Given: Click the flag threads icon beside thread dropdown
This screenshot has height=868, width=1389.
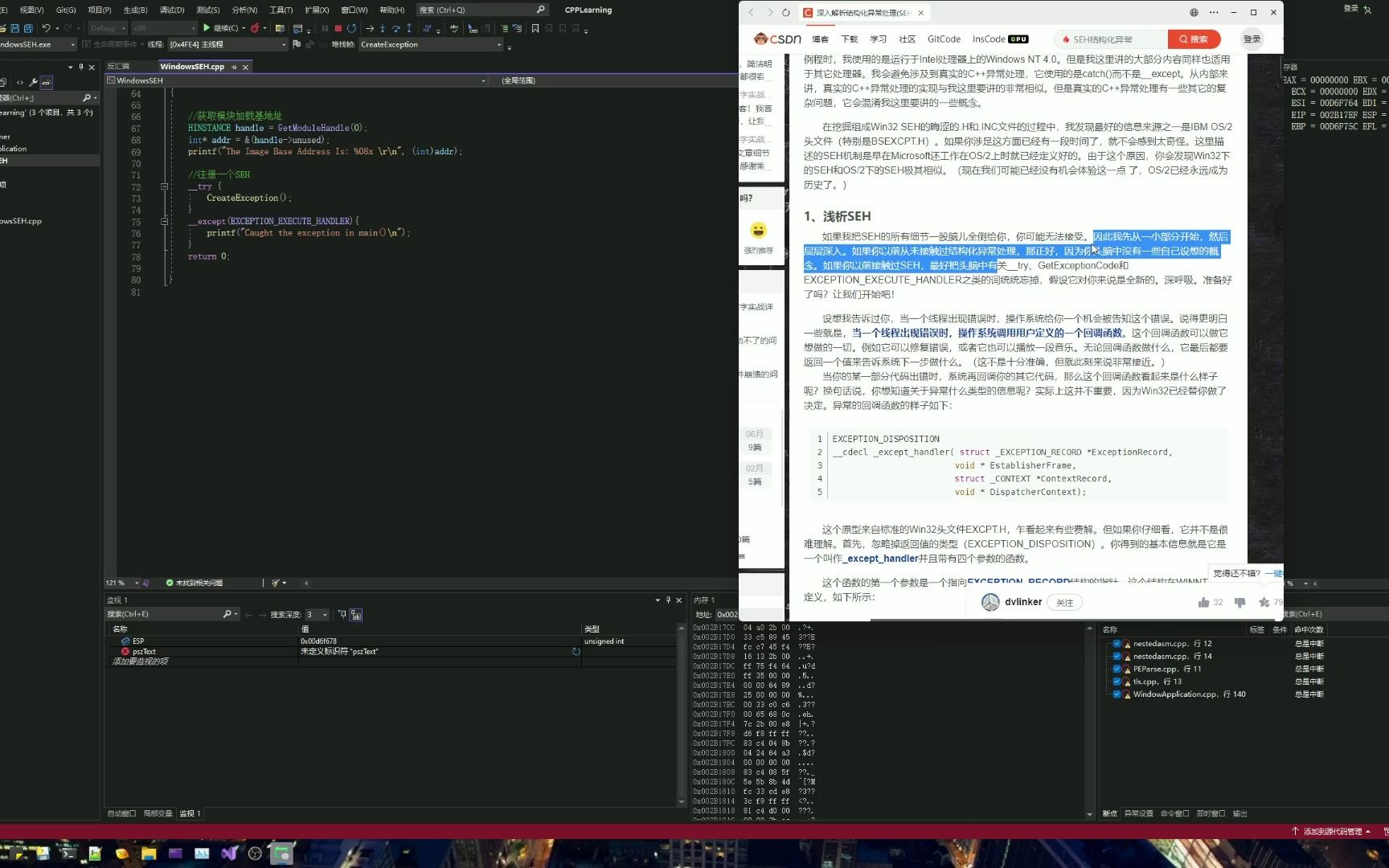Looking at the screenshot, I should [x=297, y=44].
